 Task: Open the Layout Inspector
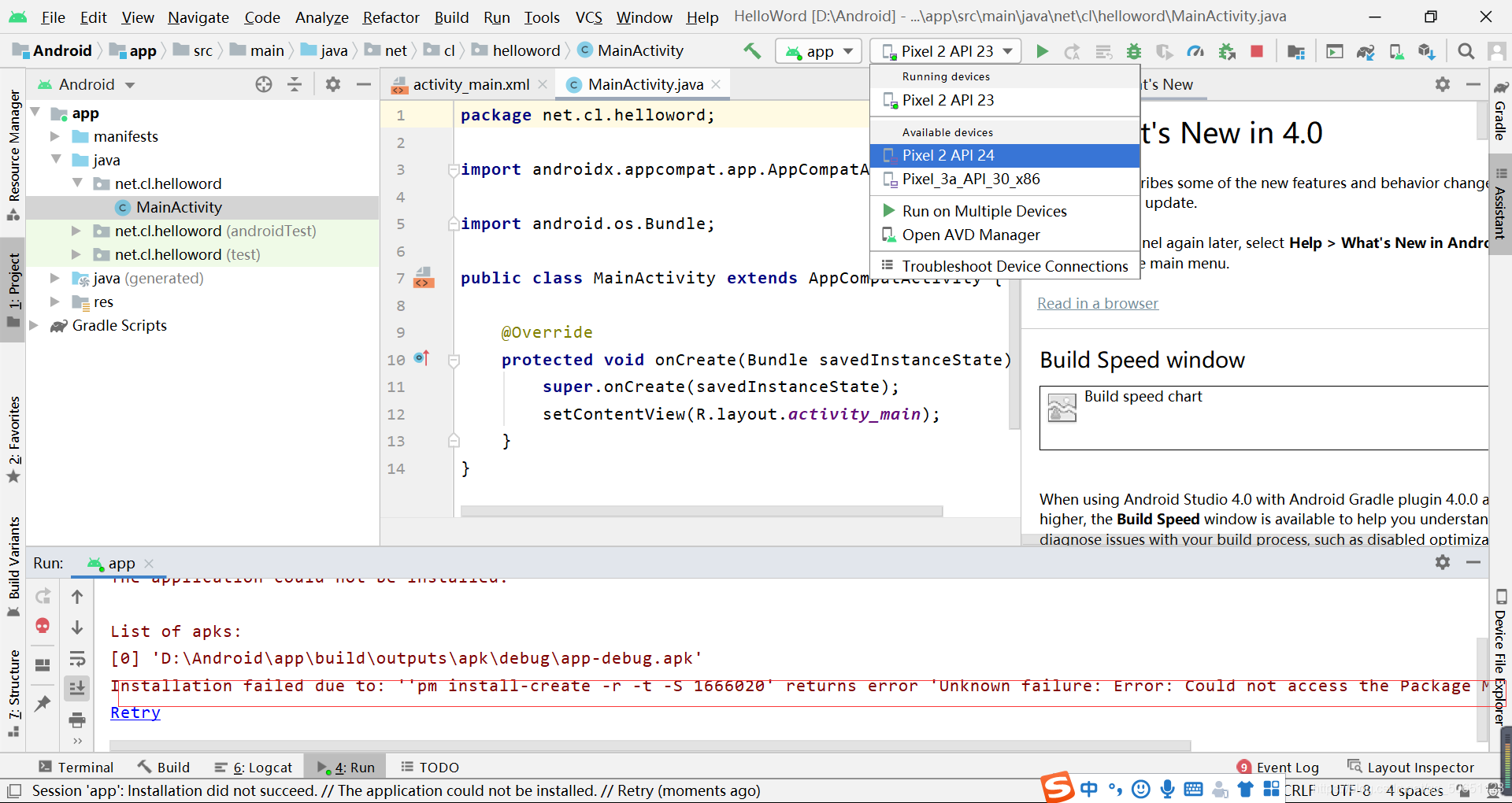tap(1410, 767)
